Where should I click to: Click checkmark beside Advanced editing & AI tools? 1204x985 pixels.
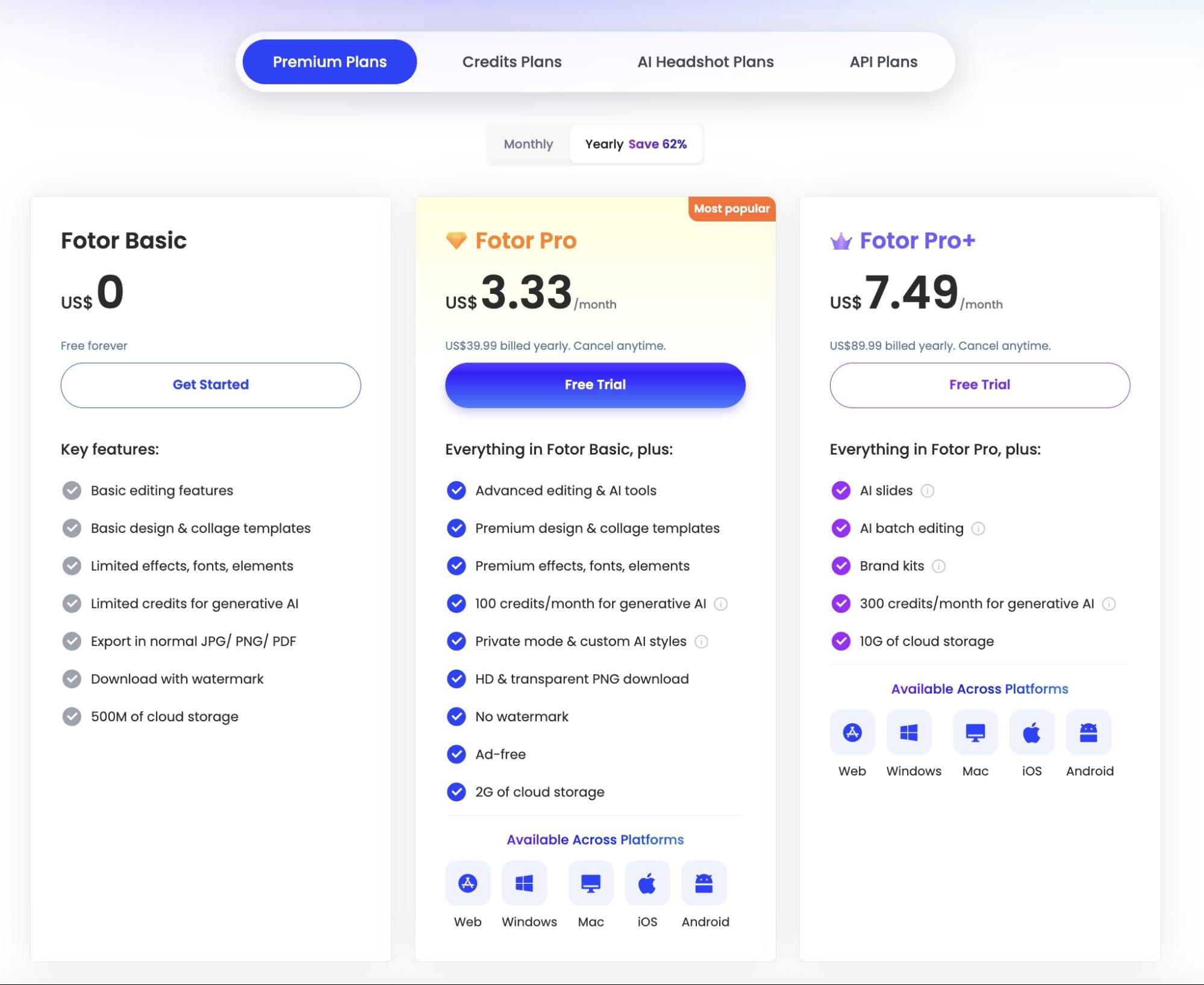click(x=456, y=491)
